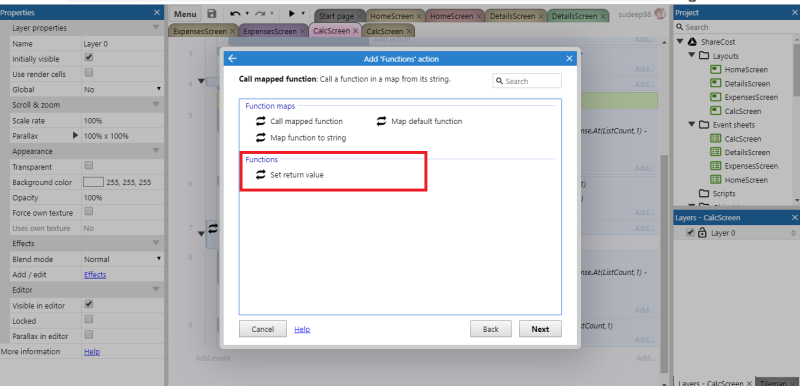Toggle Layer 0 visibility checkbox in Layers
This screenshot has width=800, height=386.
coord(690,233)
